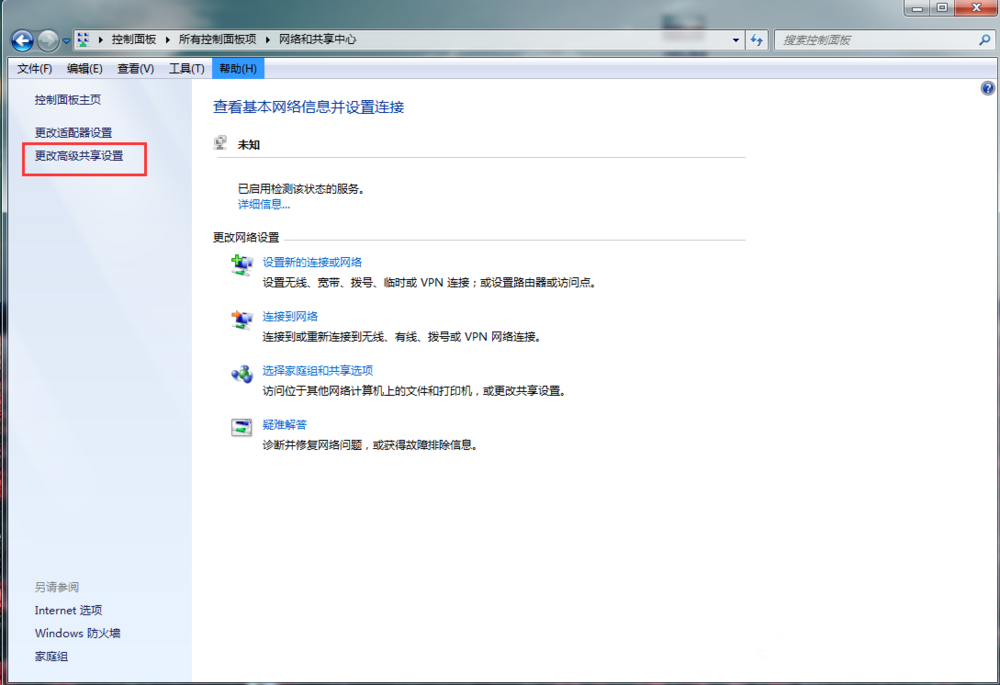Image resolution: width=1000 pixels, height=685 pixels.
Task: Click the Forward navigation arrow button
Action: 48,40
